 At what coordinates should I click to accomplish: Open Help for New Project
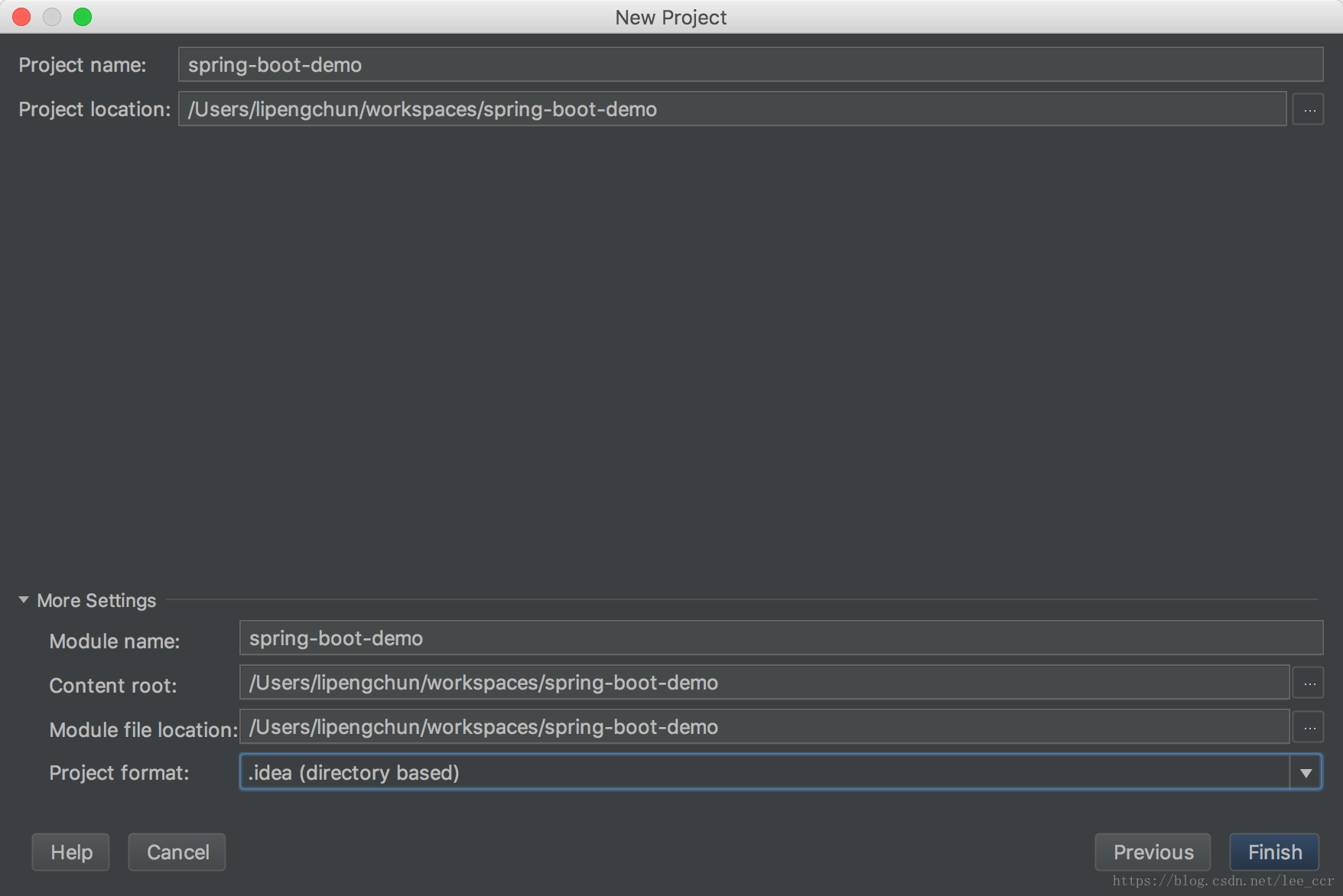tap(71, 852)
